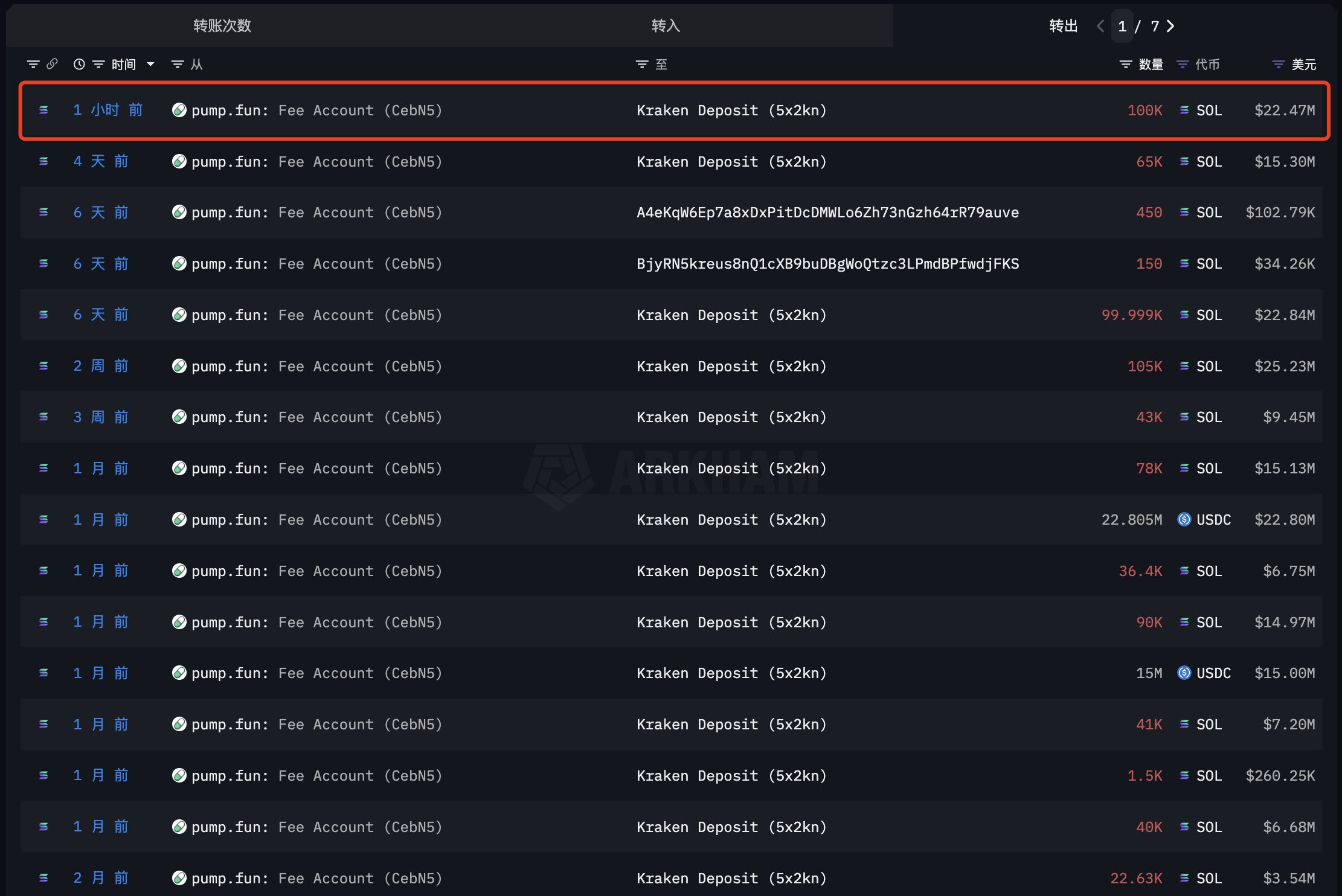Click the clock icon beside 时间
This screenshot has width=1342, height=896.
point(79,64)
